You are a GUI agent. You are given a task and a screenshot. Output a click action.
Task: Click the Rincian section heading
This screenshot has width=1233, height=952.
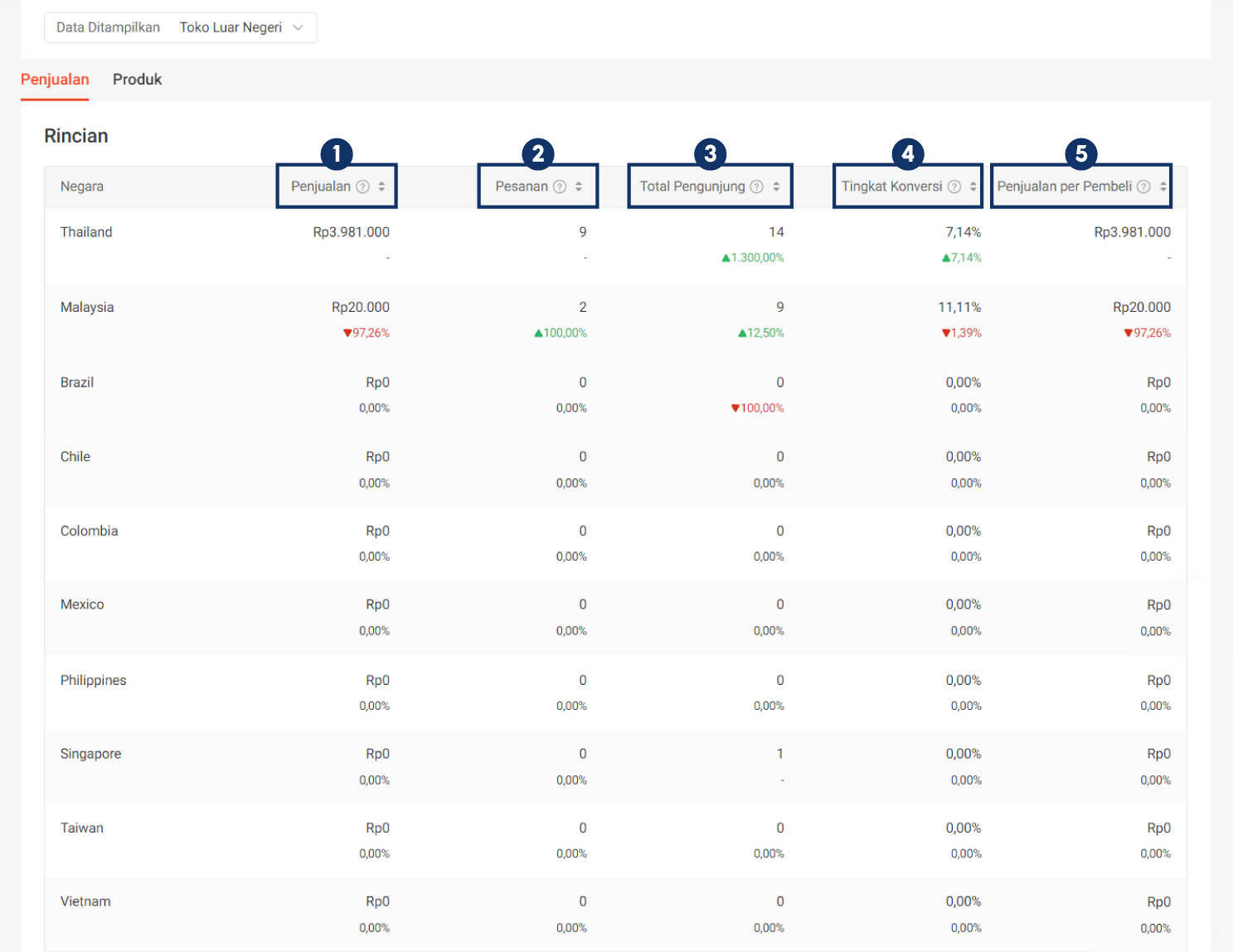coord(75,135)
